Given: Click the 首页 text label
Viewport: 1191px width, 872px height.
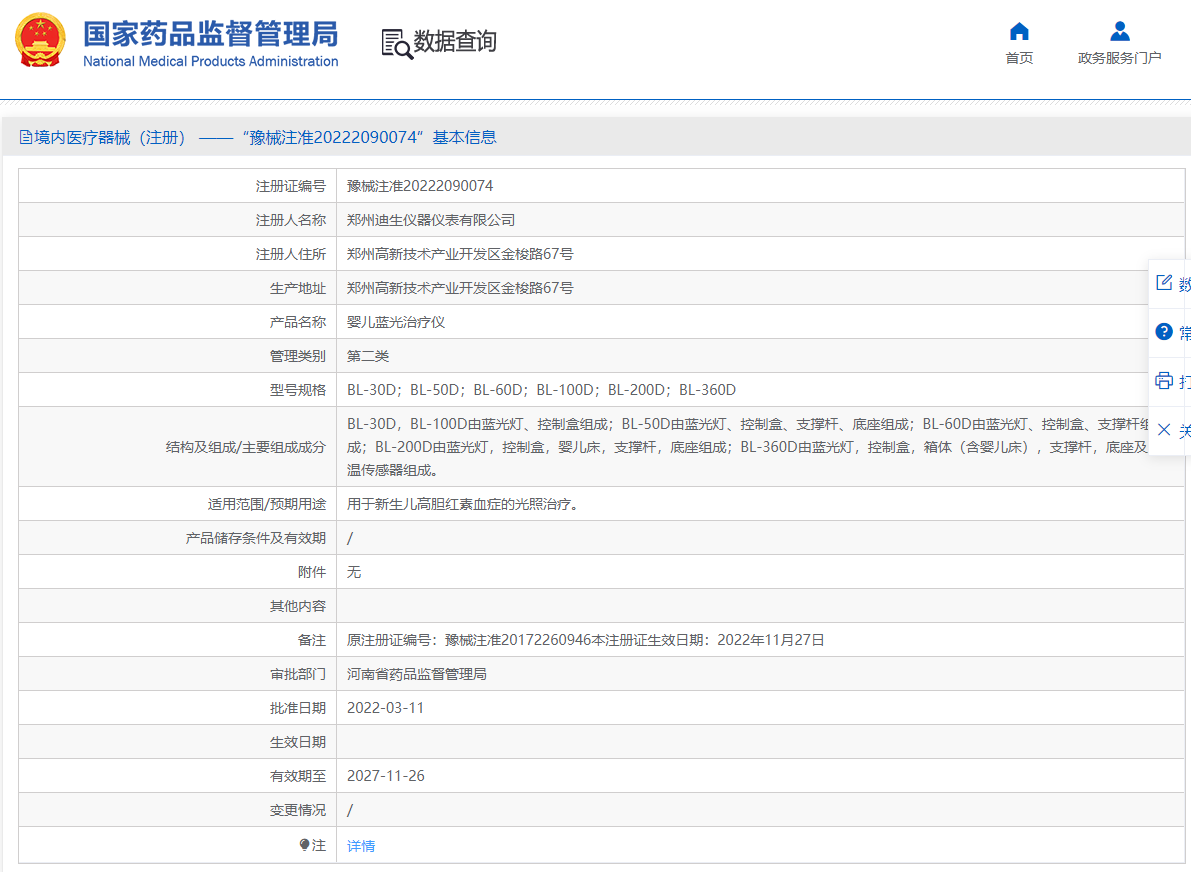Looking at the screenshot, I should click(1019, 58).
